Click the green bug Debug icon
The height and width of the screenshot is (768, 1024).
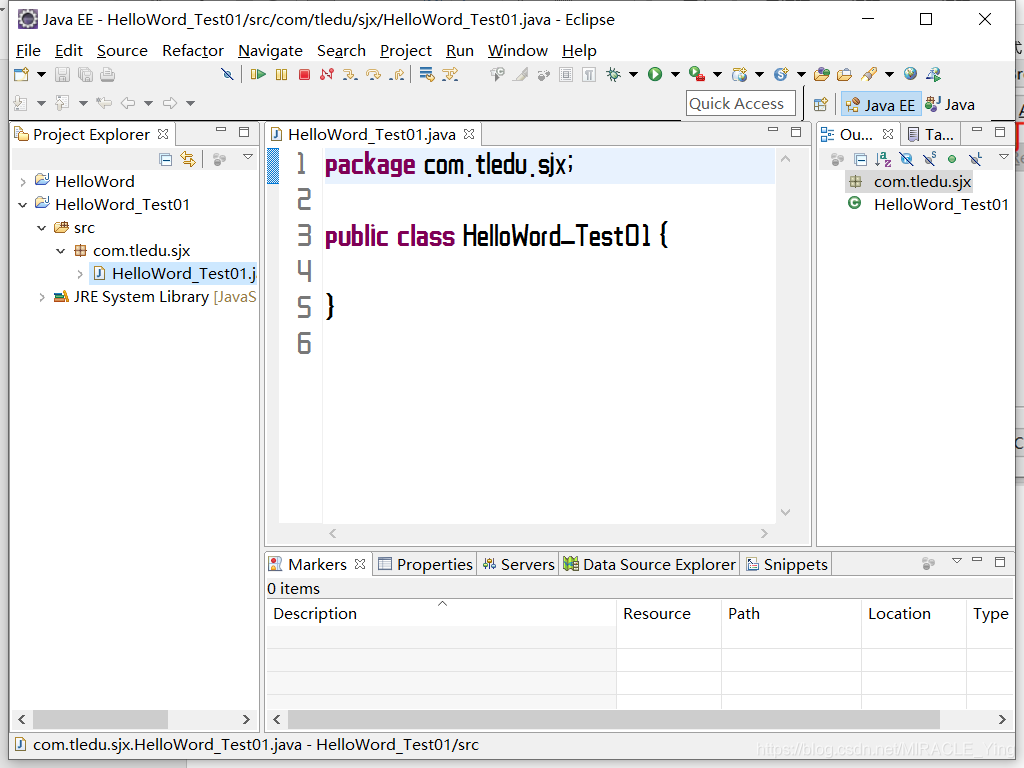coord(613,74)
